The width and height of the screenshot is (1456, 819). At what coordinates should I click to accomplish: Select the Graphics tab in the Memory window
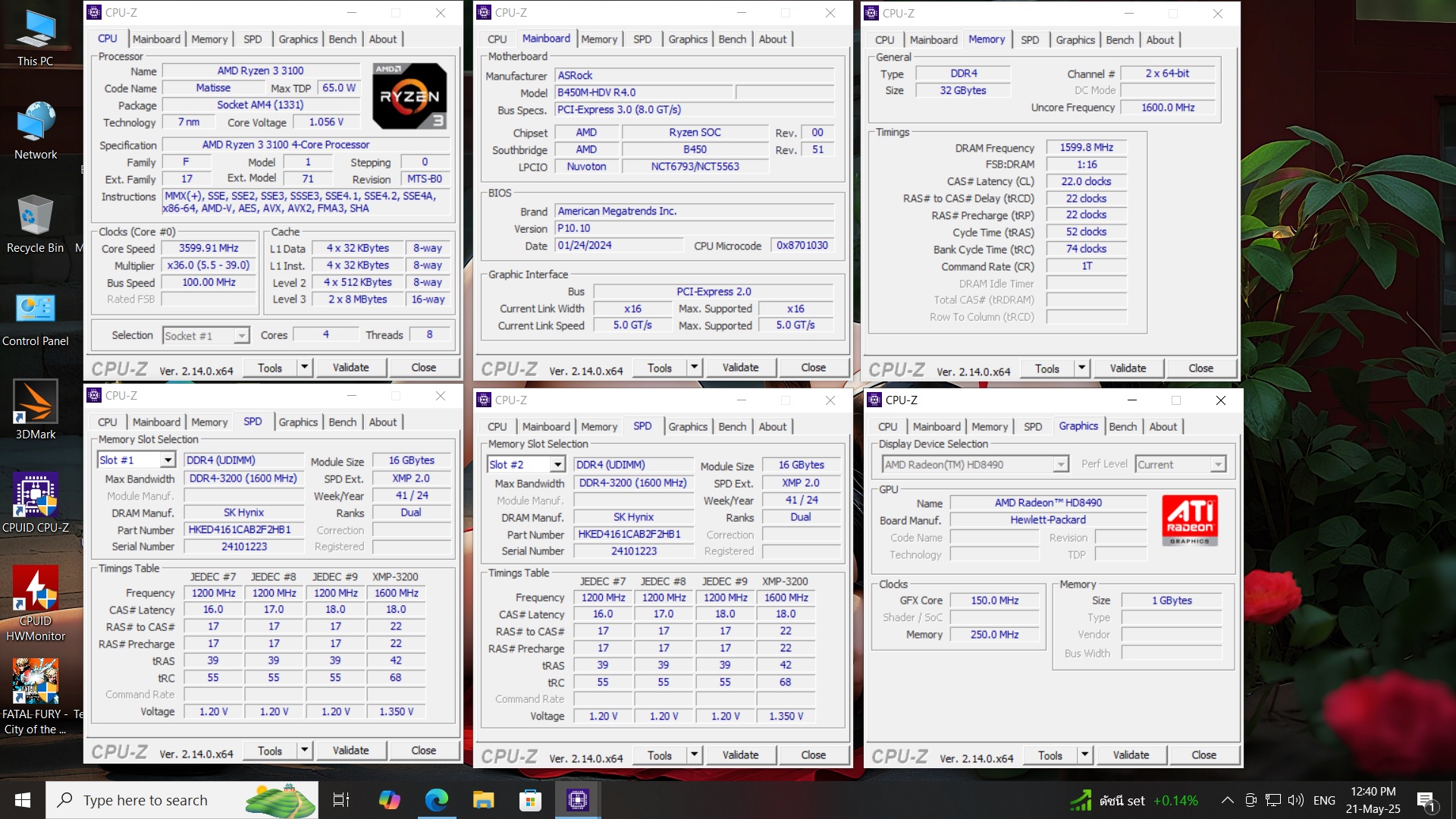(x=1075, y=39)
